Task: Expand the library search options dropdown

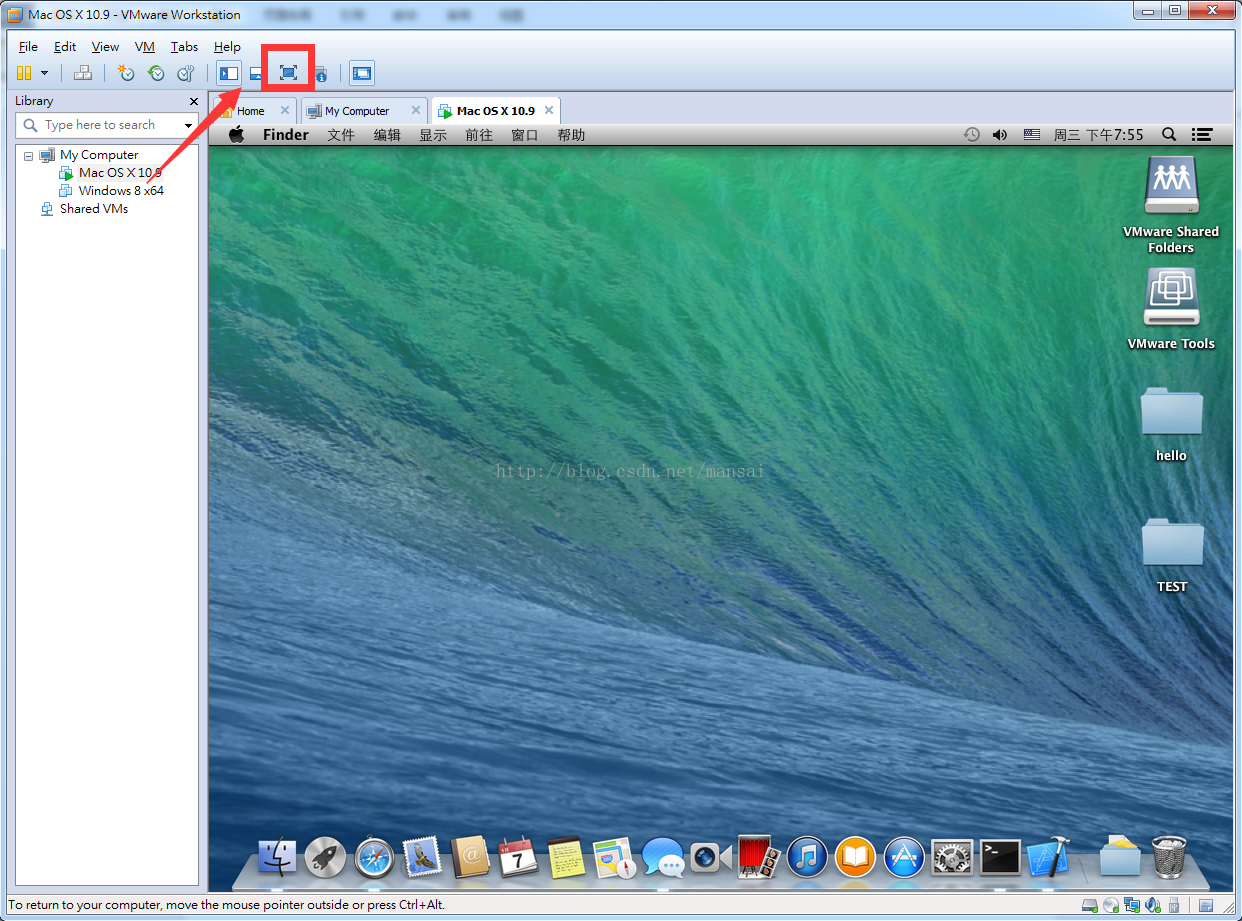Action: coord(189,126)
